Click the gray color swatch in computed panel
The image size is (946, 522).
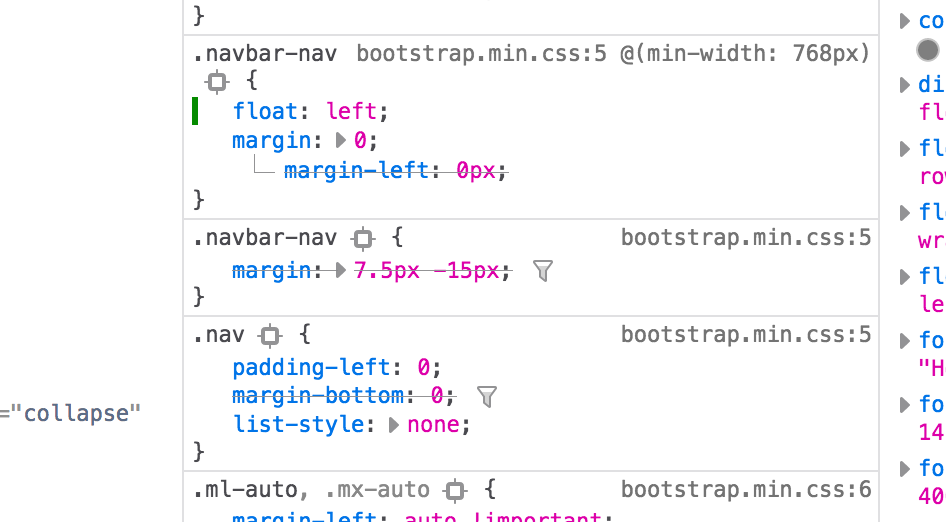[x=928, y=51]
